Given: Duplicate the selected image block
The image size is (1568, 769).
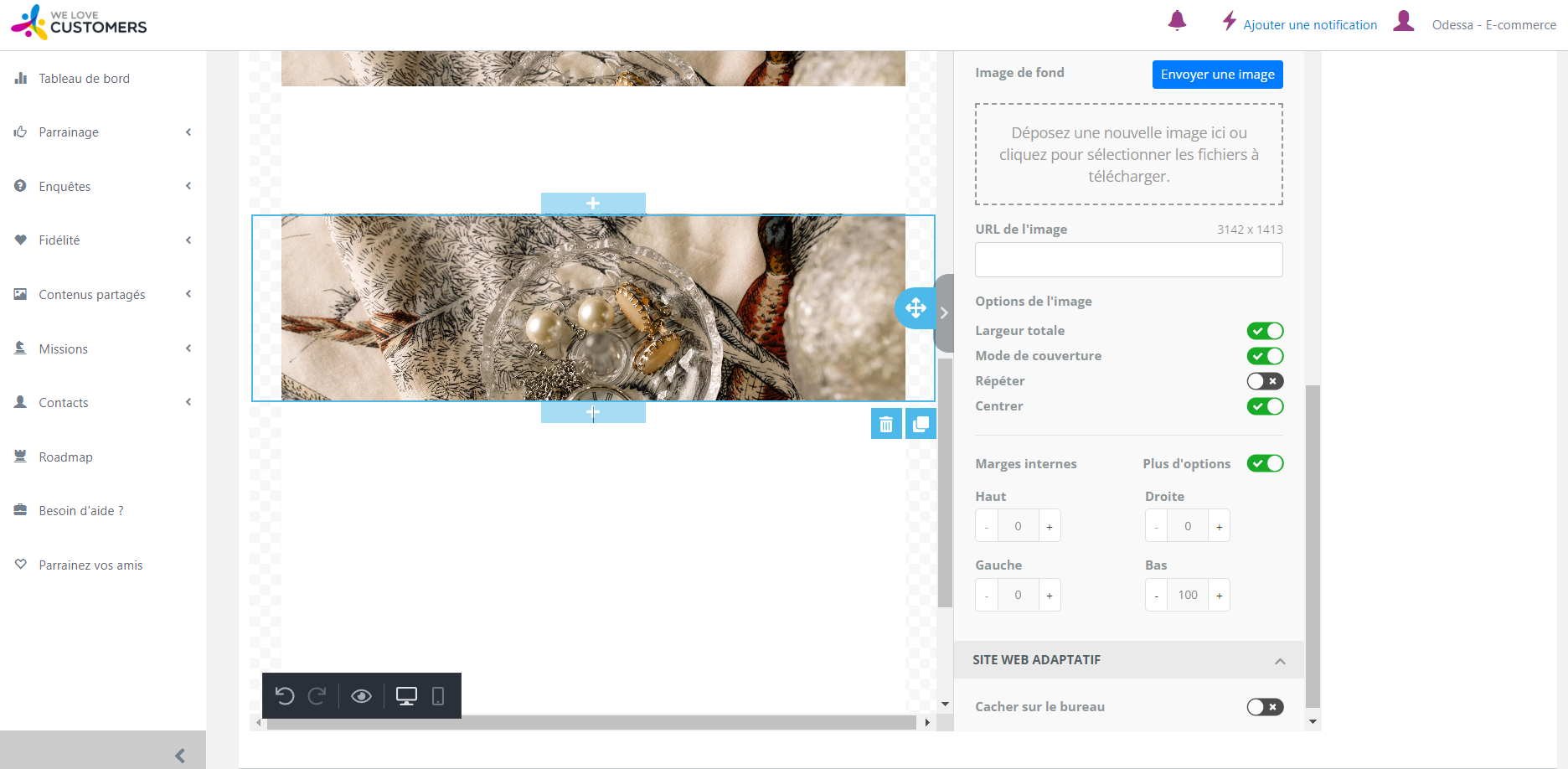Looking at the screenshot, I should point(921,424).
